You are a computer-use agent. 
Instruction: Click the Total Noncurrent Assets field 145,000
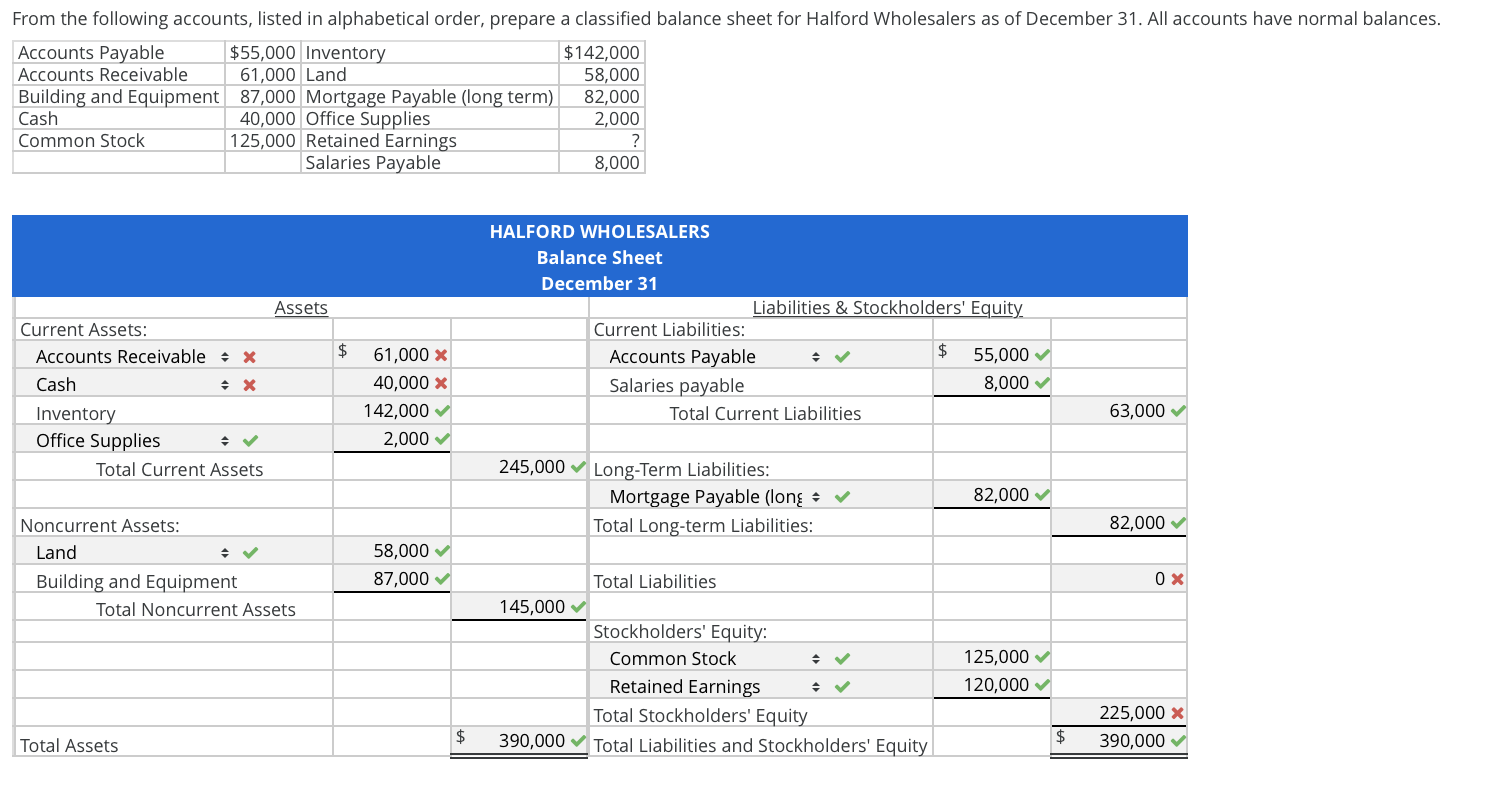[519, 607]
